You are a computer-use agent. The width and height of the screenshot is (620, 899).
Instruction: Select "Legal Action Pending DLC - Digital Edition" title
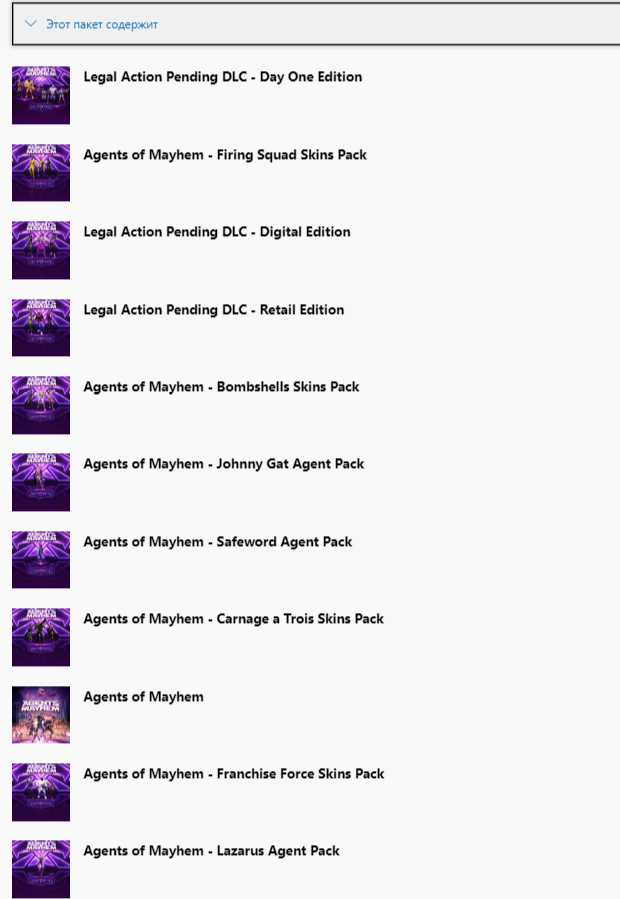(x=217, y=232)
